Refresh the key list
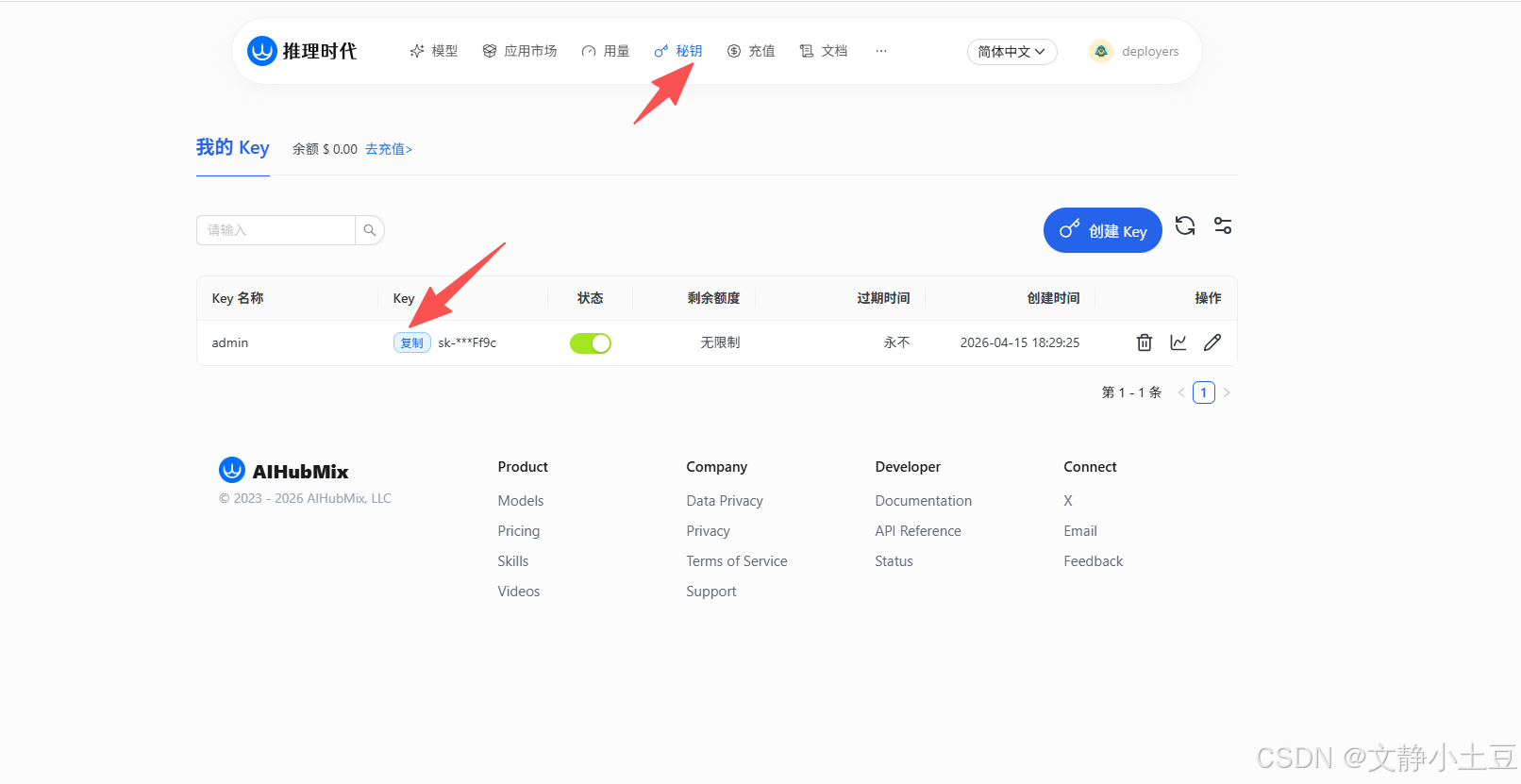 tap(1185, 225)
